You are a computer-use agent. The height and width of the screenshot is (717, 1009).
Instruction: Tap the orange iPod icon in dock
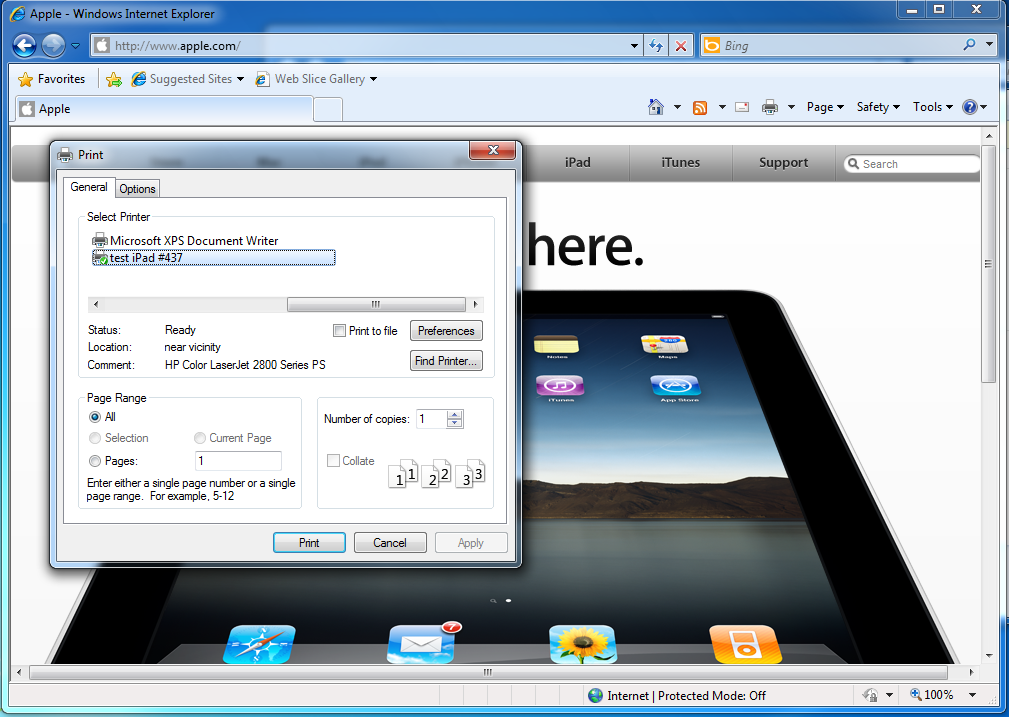pos(745,644)
